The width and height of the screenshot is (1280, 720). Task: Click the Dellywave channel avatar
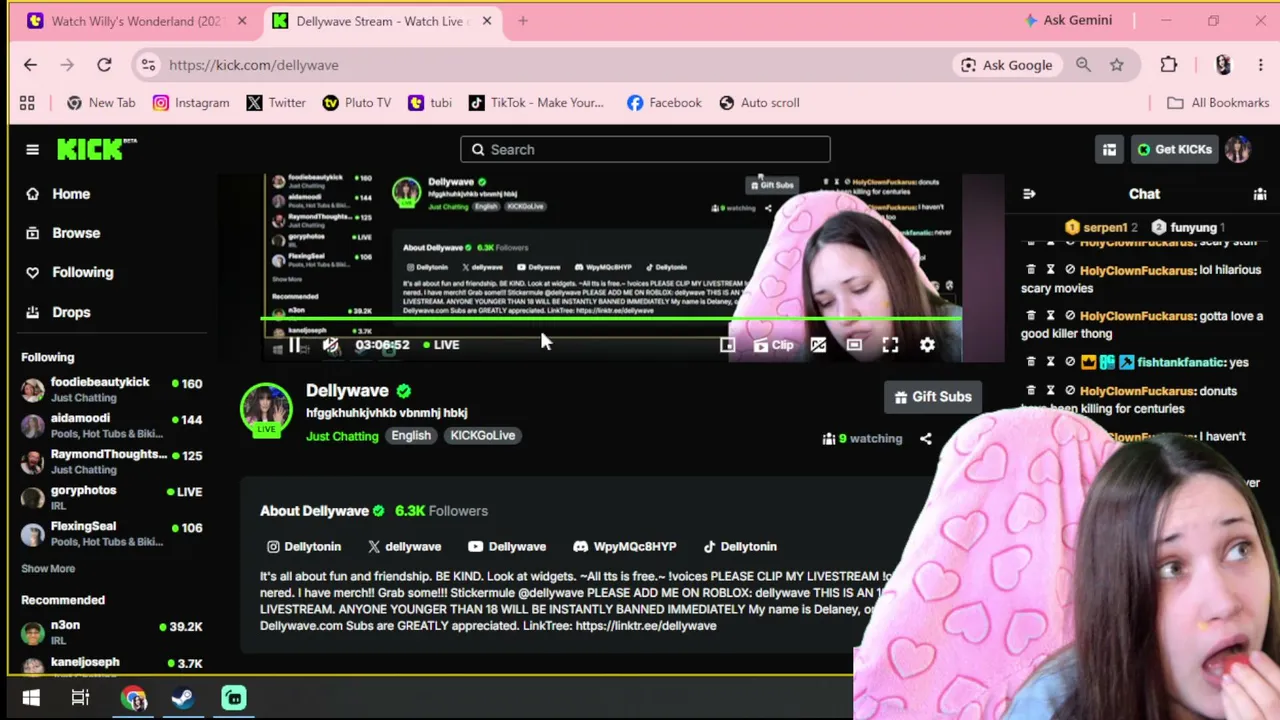click(266, 409)
